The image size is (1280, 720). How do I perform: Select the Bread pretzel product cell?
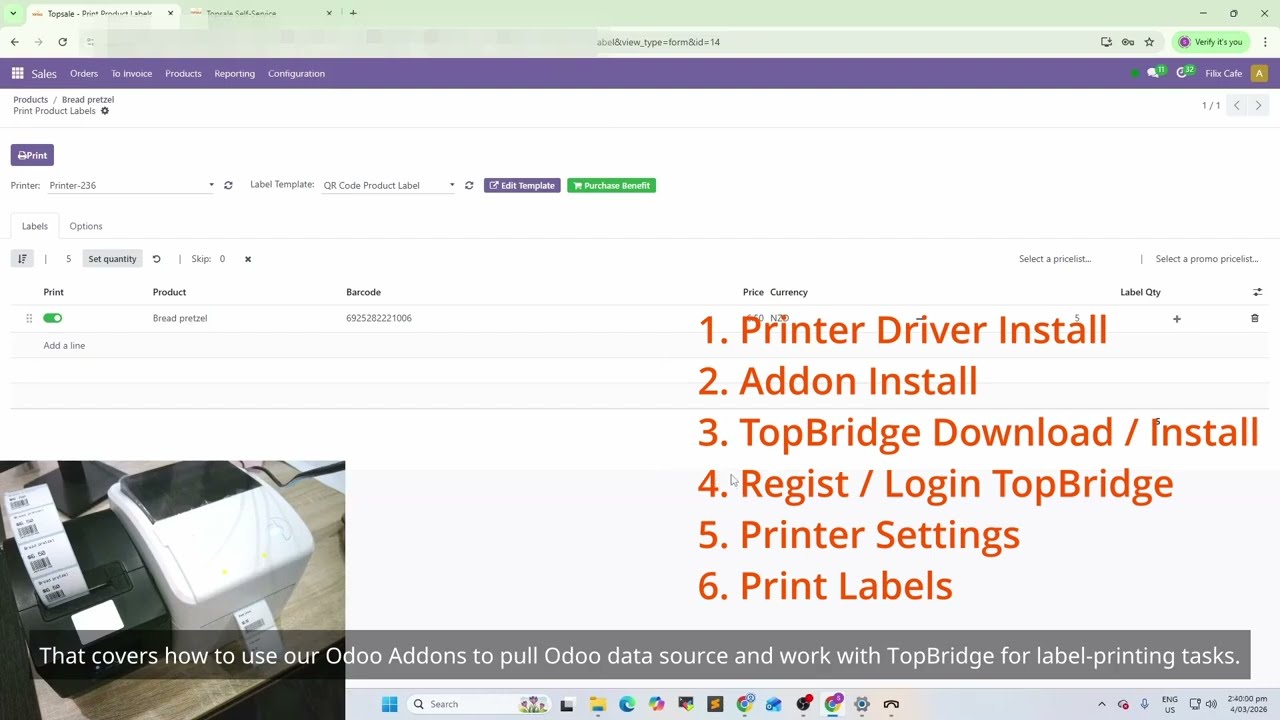coord(180,318)
